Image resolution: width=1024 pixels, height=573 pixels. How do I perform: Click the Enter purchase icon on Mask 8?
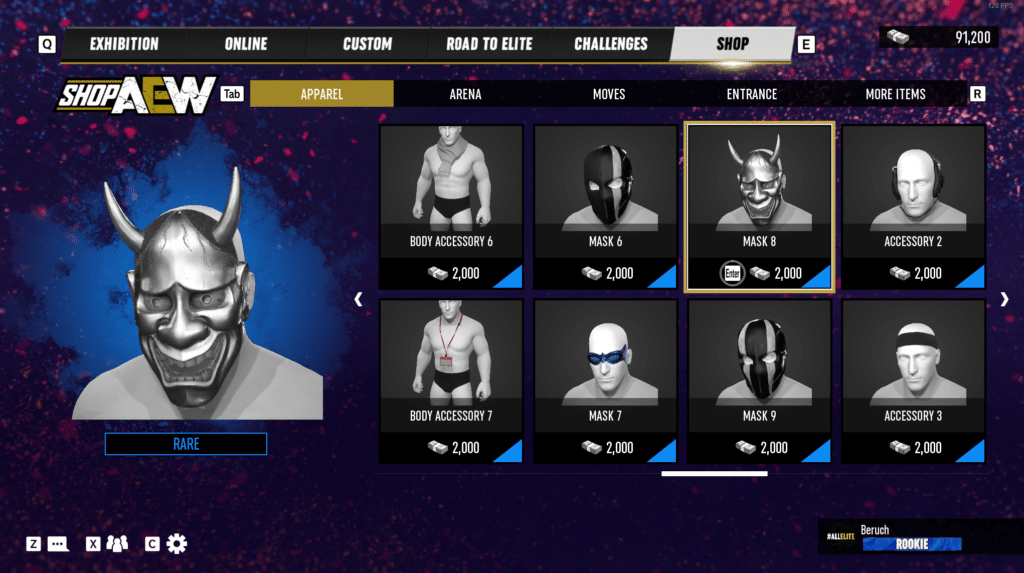click(732, 273)
